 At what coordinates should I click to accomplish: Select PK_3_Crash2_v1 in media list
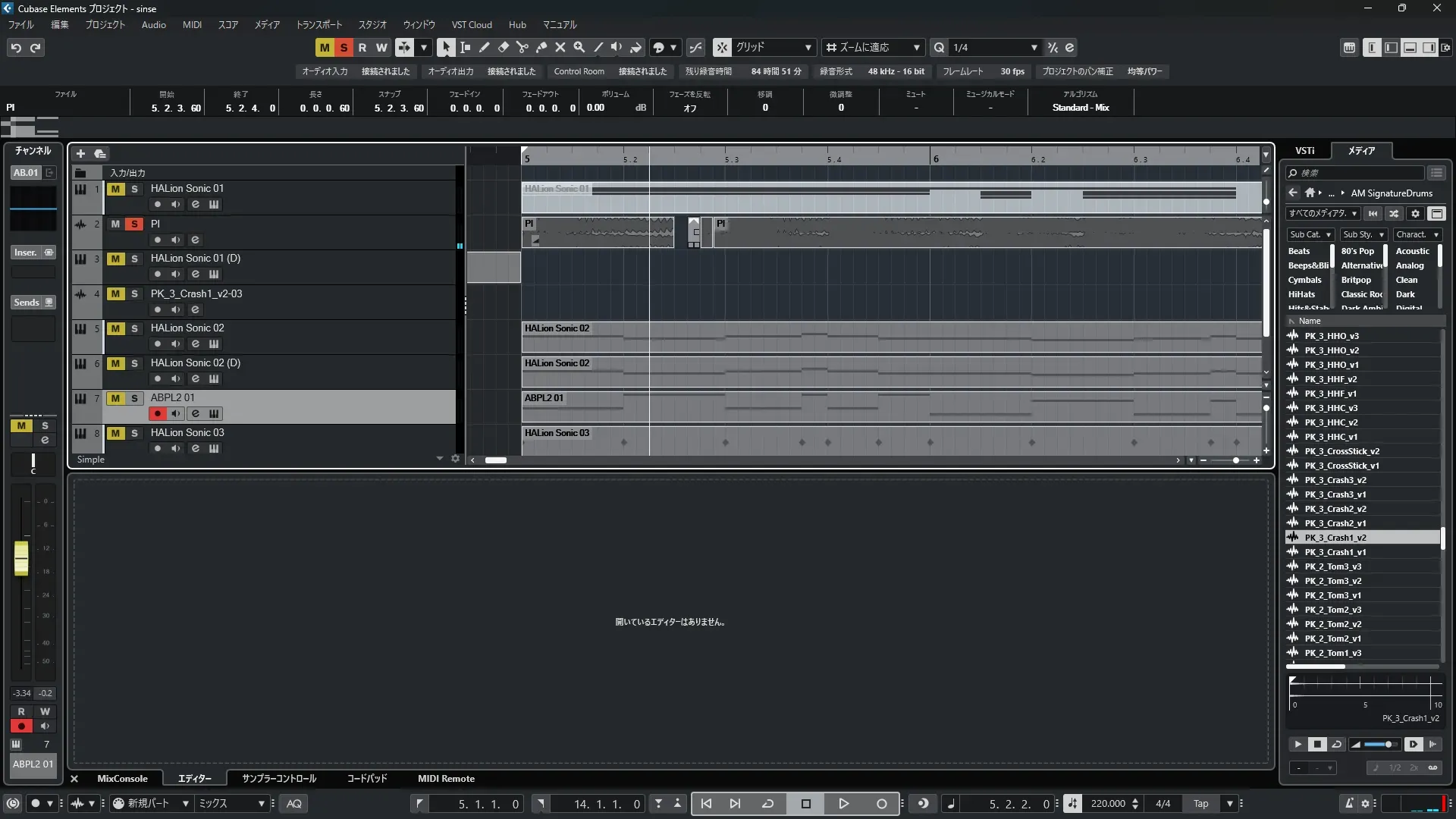point(1335,523)
